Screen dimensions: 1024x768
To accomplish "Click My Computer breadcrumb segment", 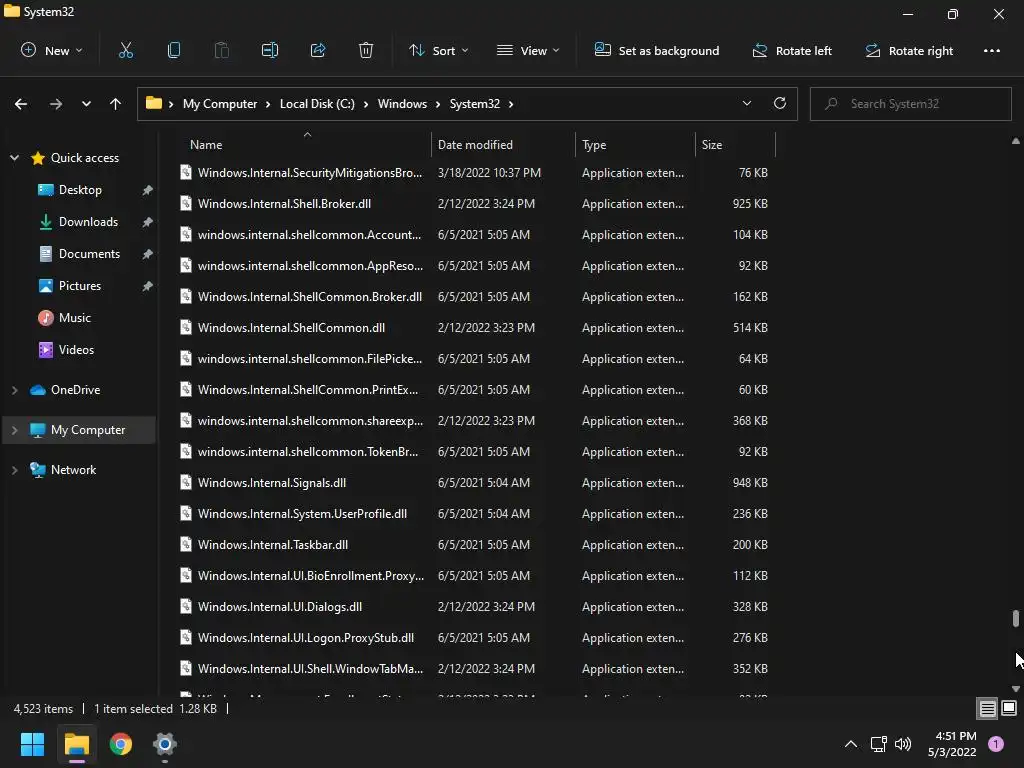I will [x=220, y=104].
